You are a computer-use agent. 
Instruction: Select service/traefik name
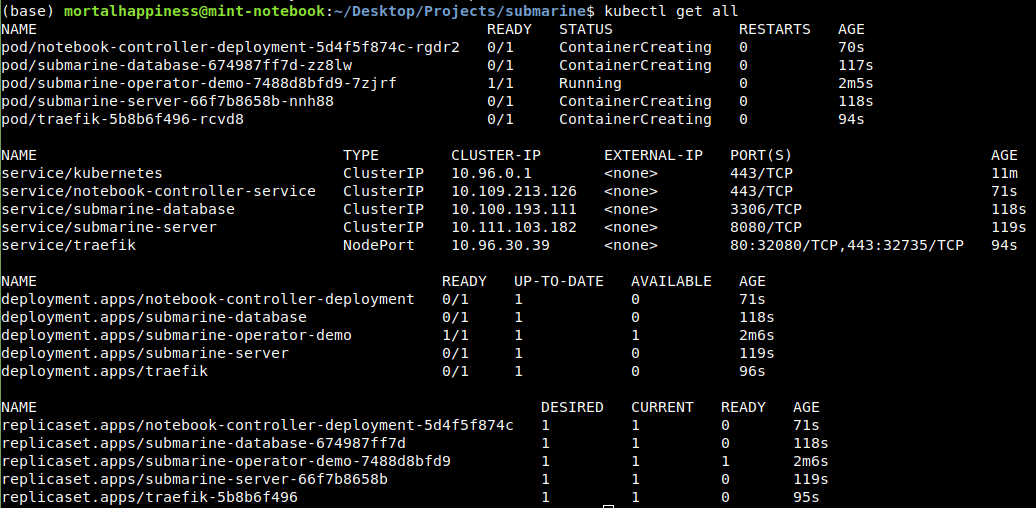[x=69, y=245]
